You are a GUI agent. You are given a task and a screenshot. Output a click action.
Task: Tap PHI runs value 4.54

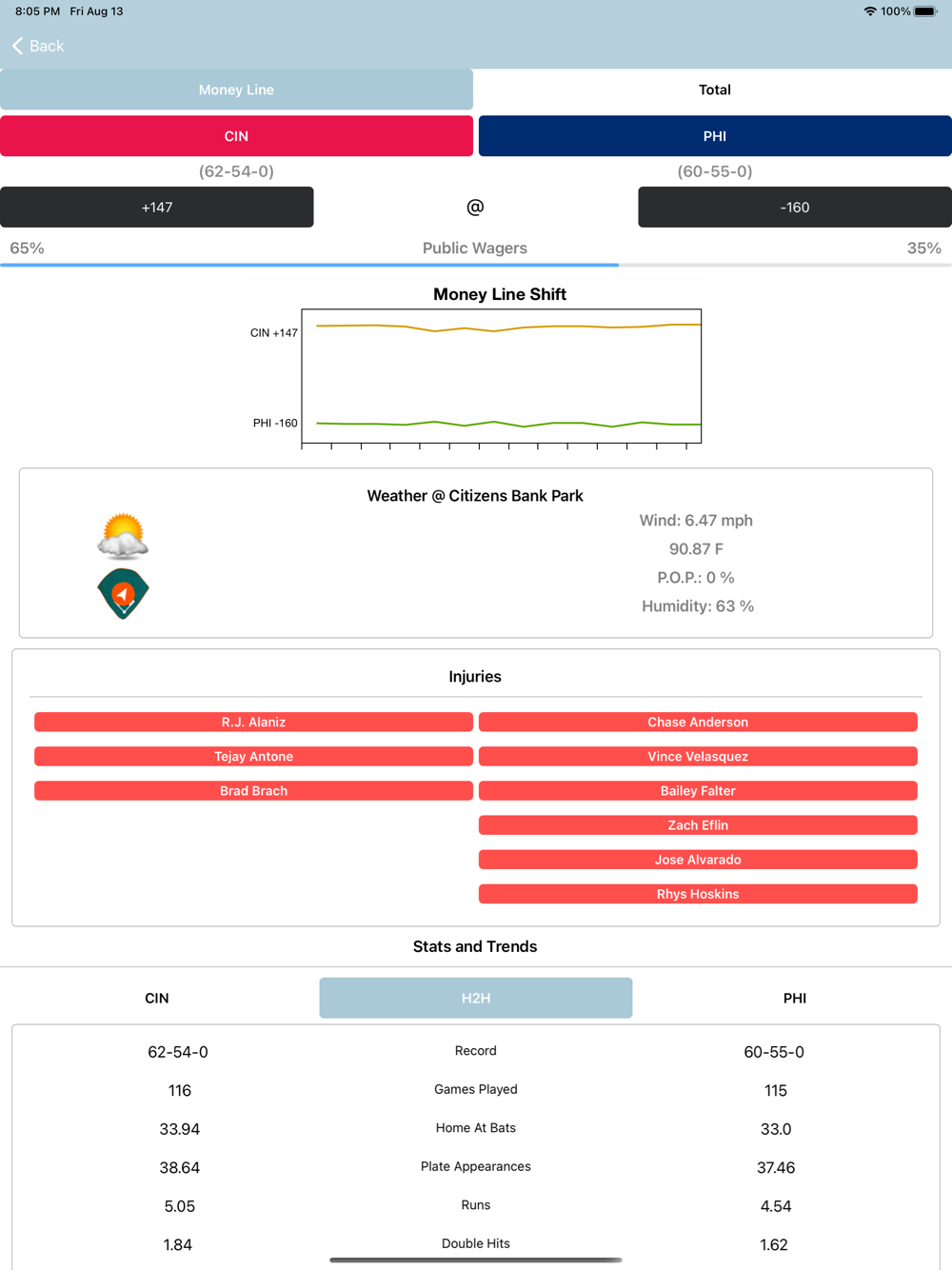(776, 1206)
